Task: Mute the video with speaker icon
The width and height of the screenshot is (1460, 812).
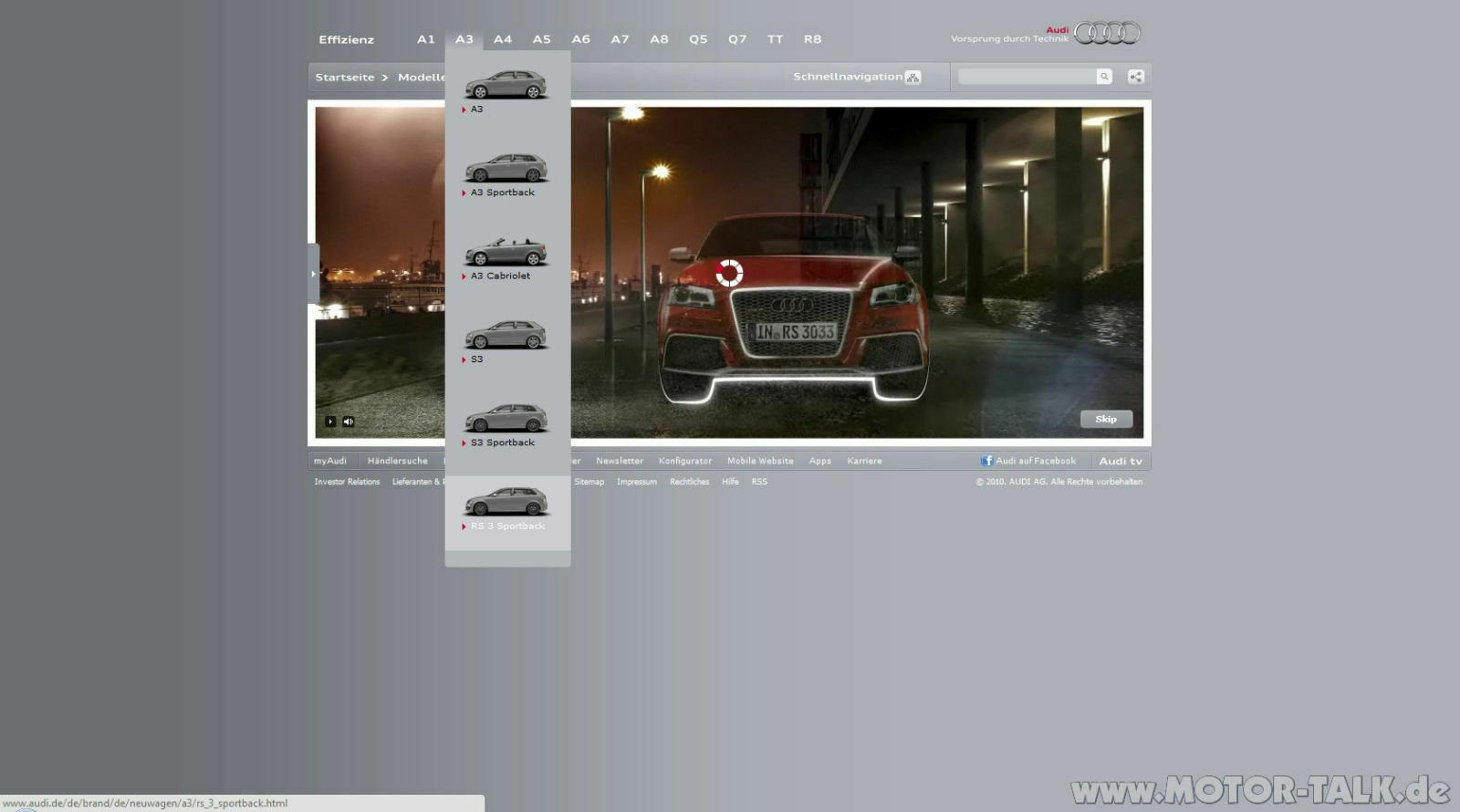Action: tap(348, 422)
